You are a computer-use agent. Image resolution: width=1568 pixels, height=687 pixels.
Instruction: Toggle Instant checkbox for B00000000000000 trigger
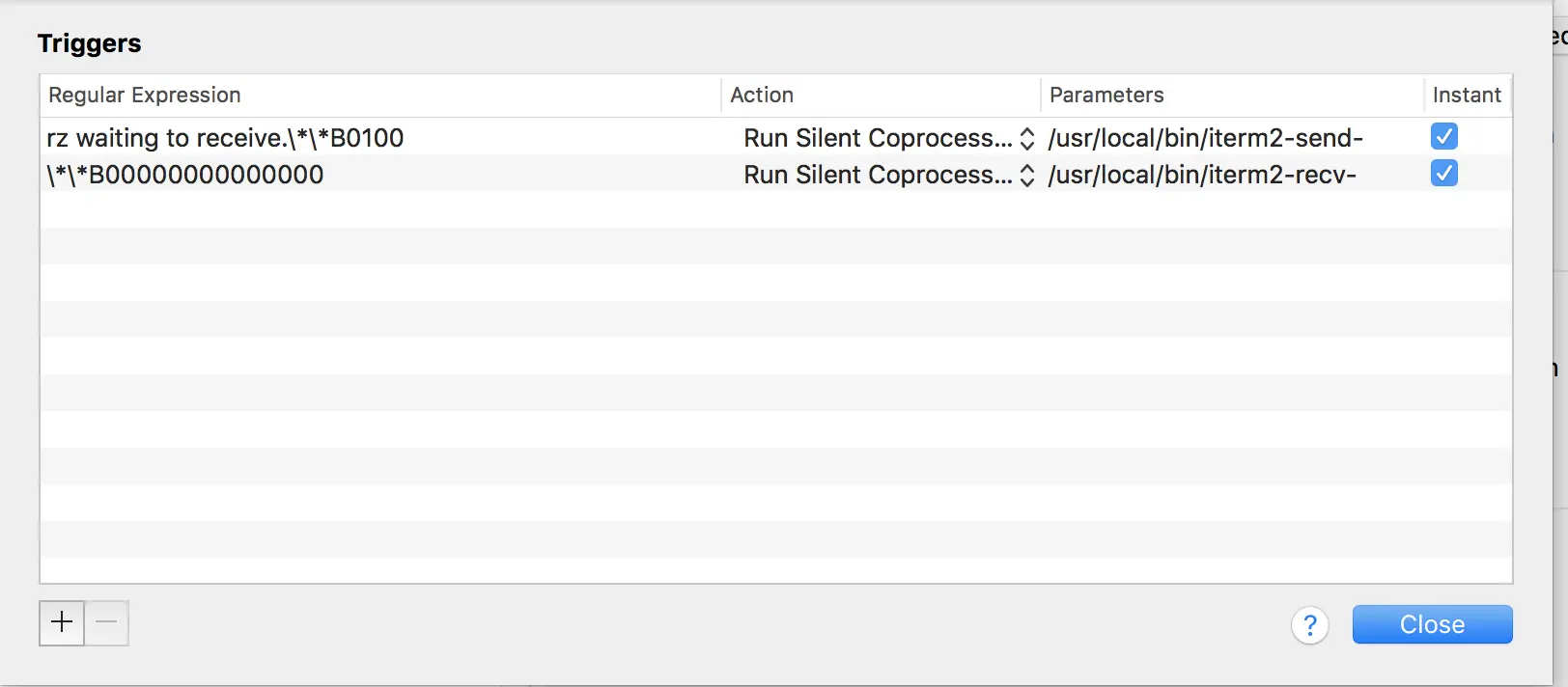(x=1444, y=174)
